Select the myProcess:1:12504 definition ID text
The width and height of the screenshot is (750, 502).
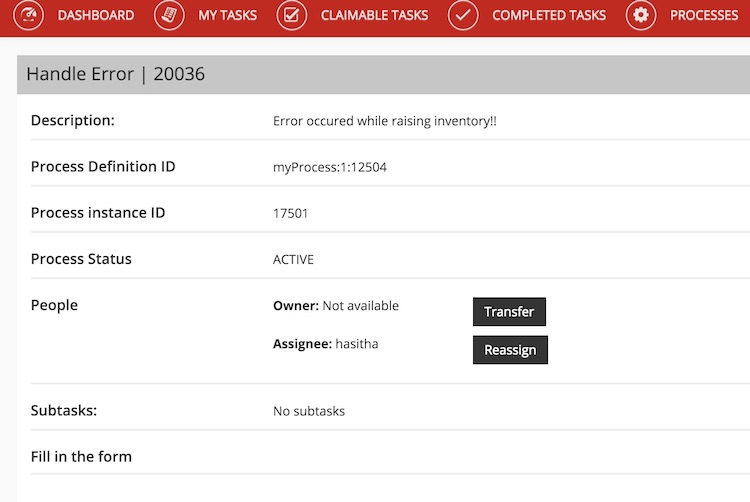pos(330,167)
